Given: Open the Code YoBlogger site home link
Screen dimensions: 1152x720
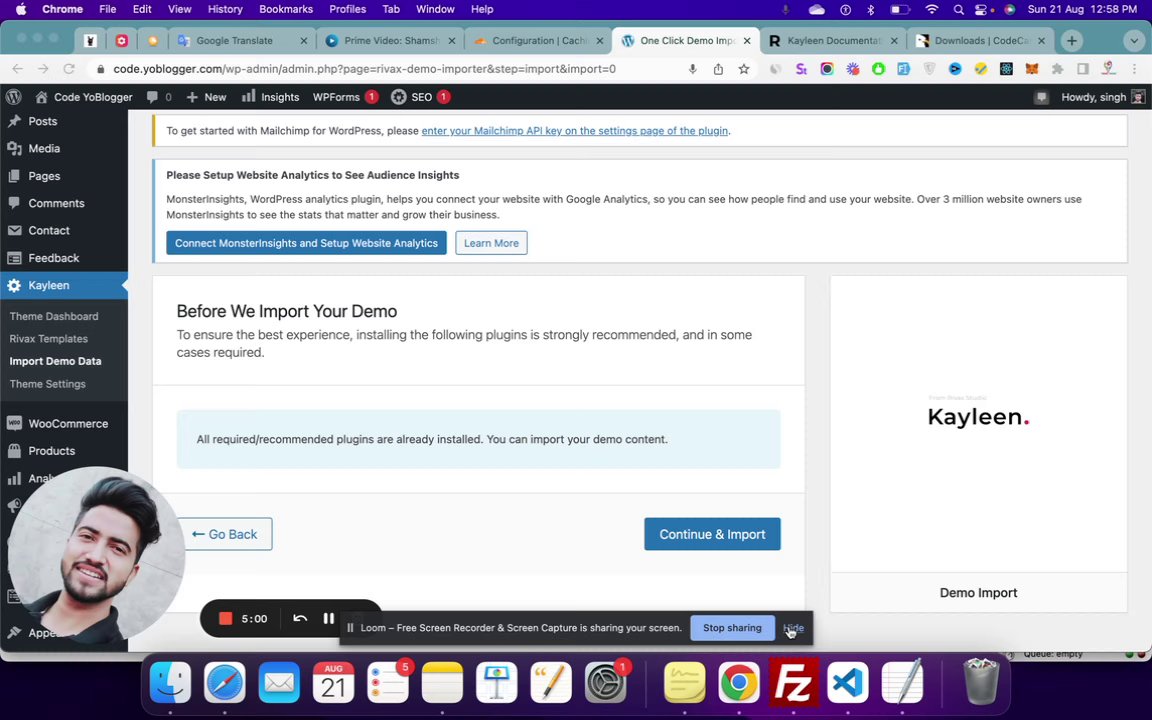Looking at the screenshot, I should tap(84, 97).
